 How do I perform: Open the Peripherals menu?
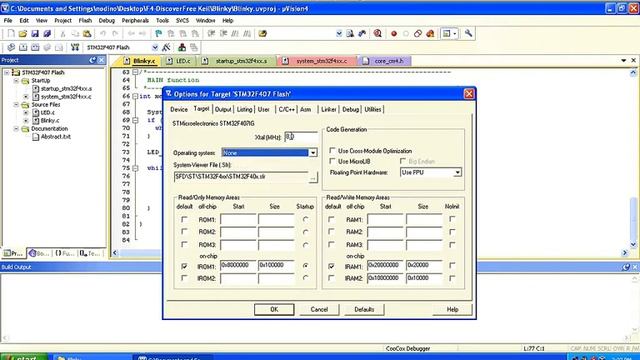click(135, 20)
